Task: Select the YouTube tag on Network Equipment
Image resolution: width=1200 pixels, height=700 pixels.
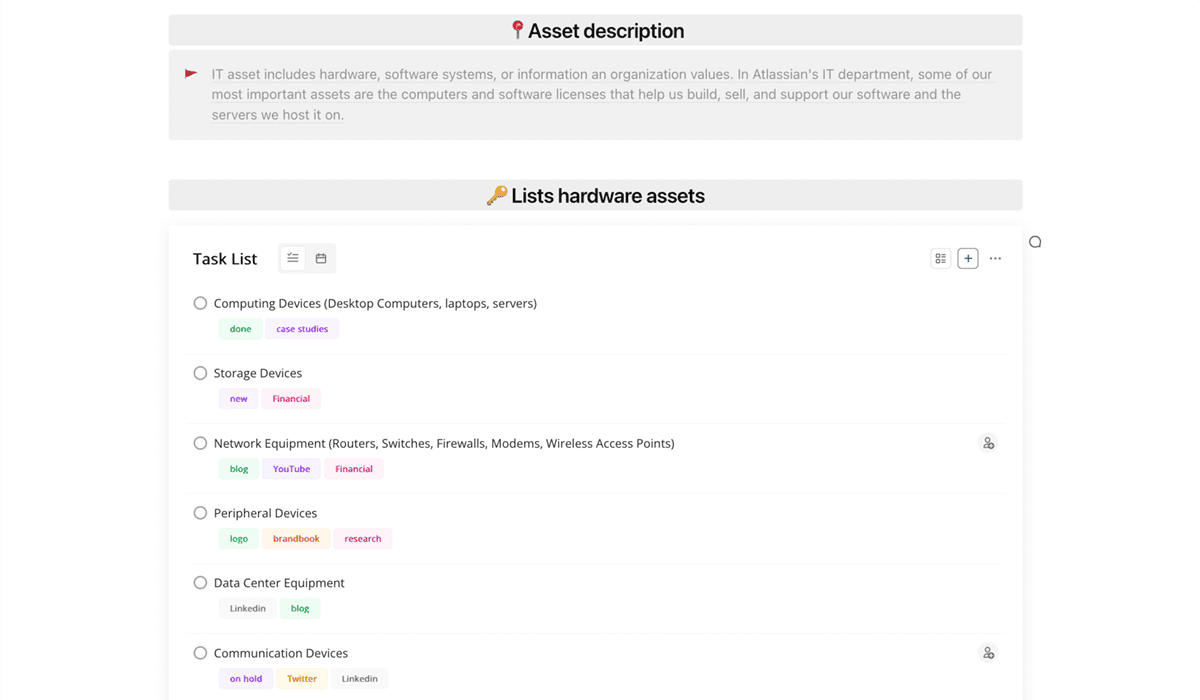Action: (x=291, y=469)
